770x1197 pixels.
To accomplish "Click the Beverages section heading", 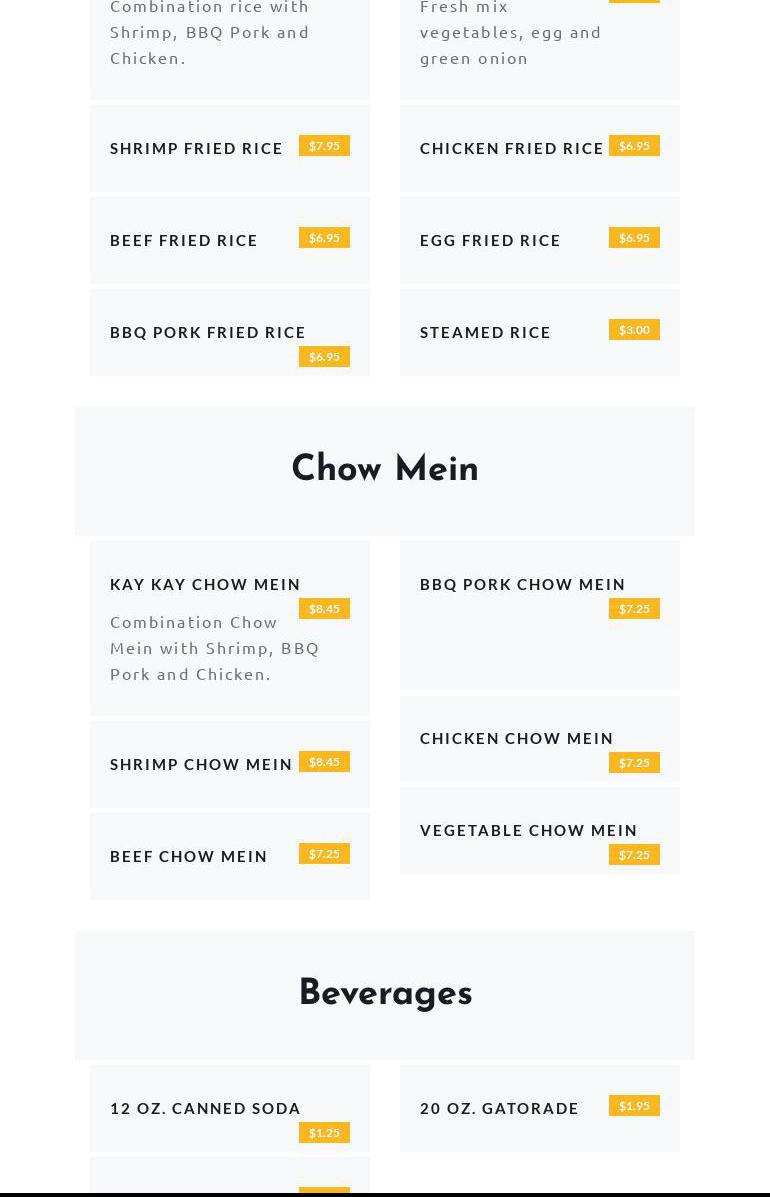I will (x=385, y=993).
